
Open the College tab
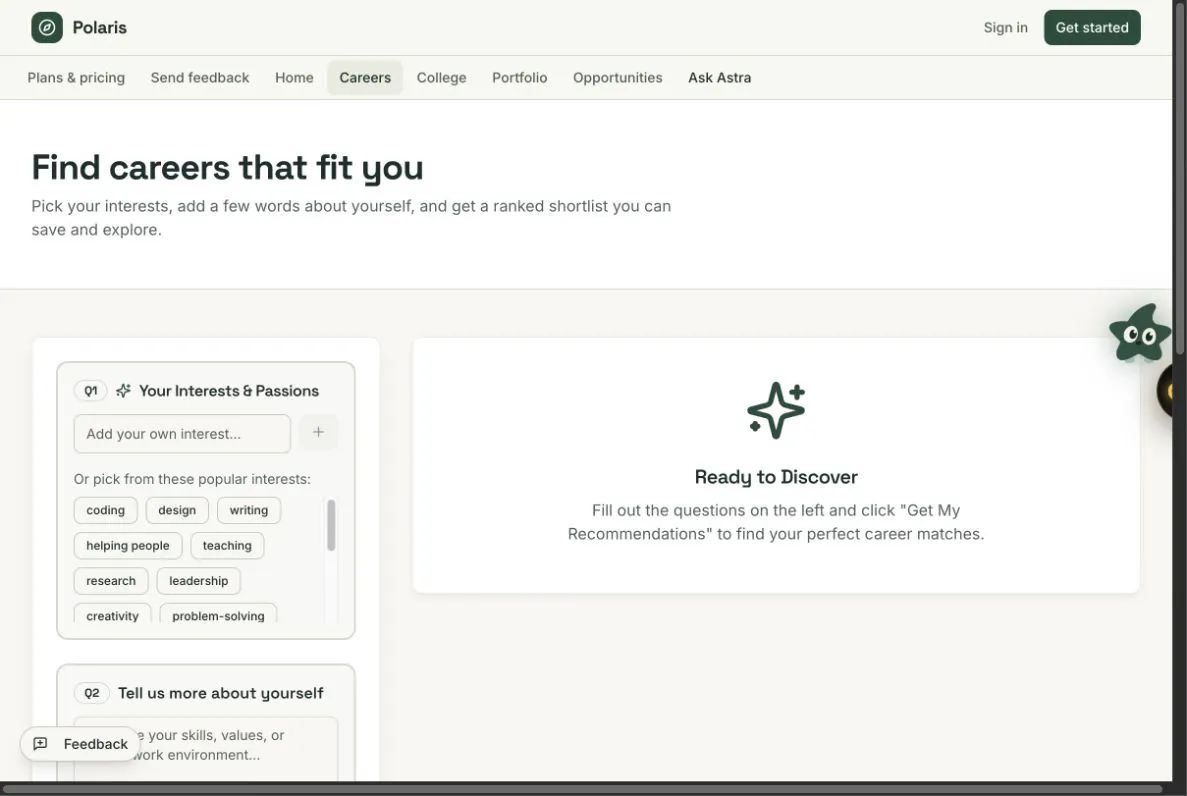[441, 77]
